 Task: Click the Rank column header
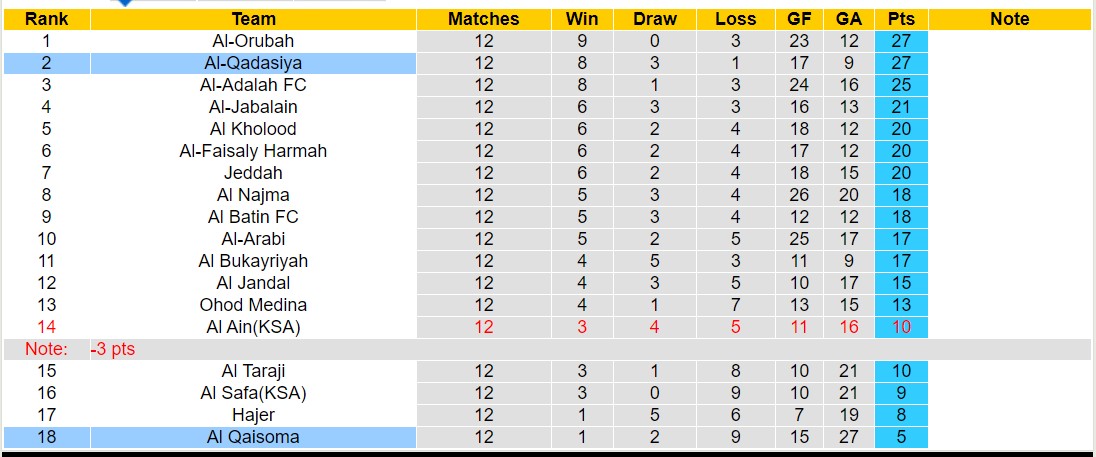[45, 19]
